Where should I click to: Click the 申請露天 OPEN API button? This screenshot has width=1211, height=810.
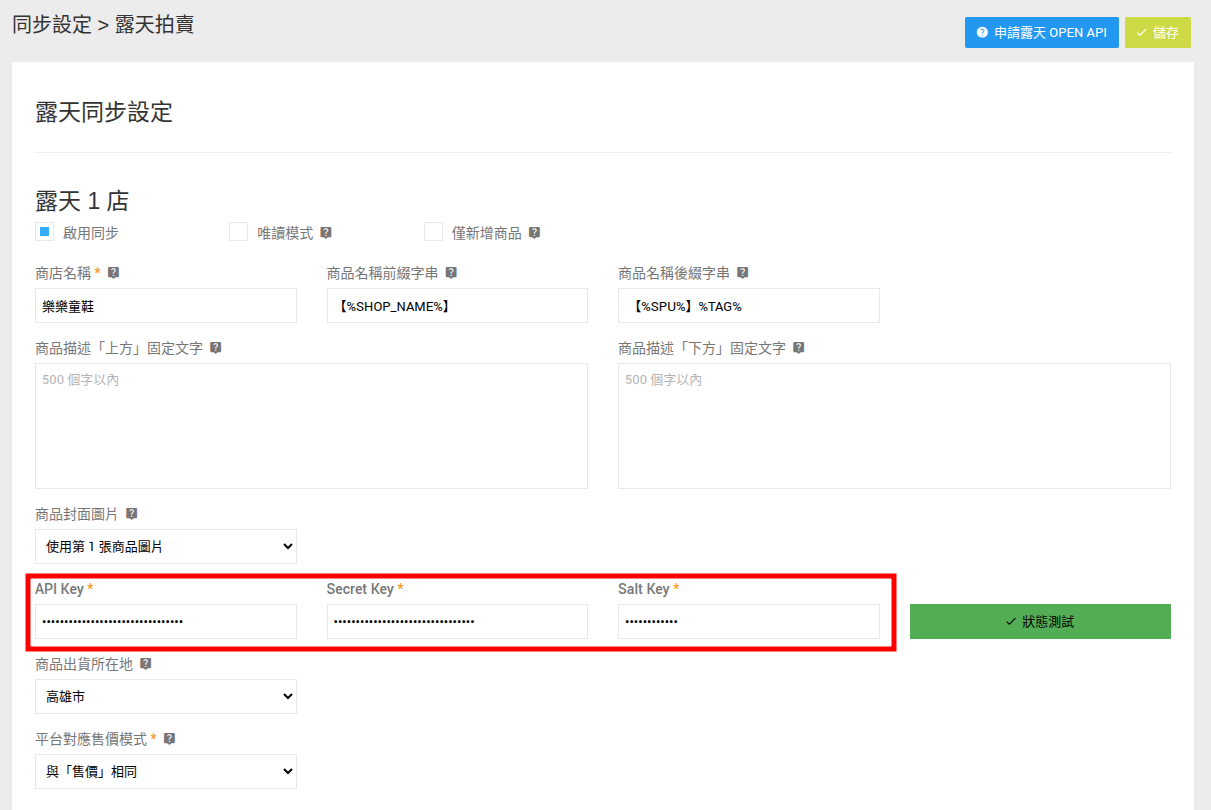pos(1041,32)
